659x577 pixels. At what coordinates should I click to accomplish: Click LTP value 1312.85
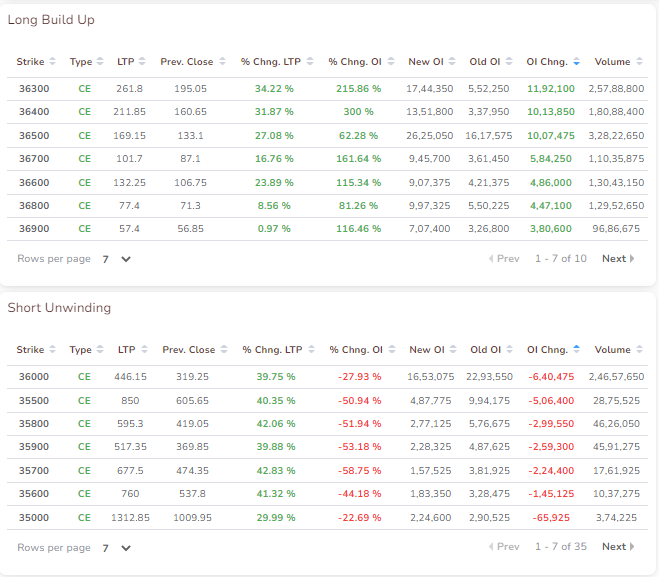pyautogui.click(x=130, y=518)
